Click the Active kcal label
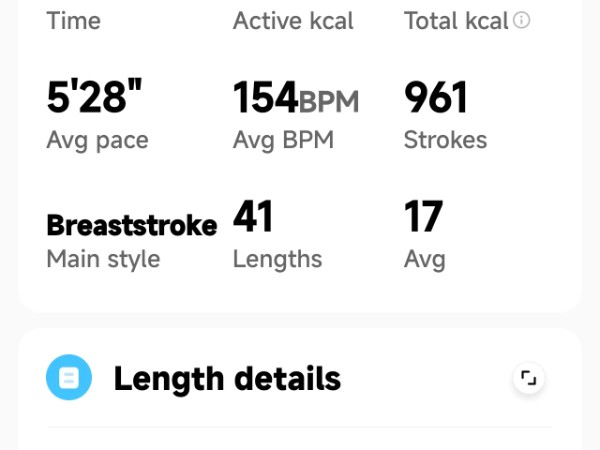Image resolution: width=600 pixels, height=450 pixels. (293, 20)
